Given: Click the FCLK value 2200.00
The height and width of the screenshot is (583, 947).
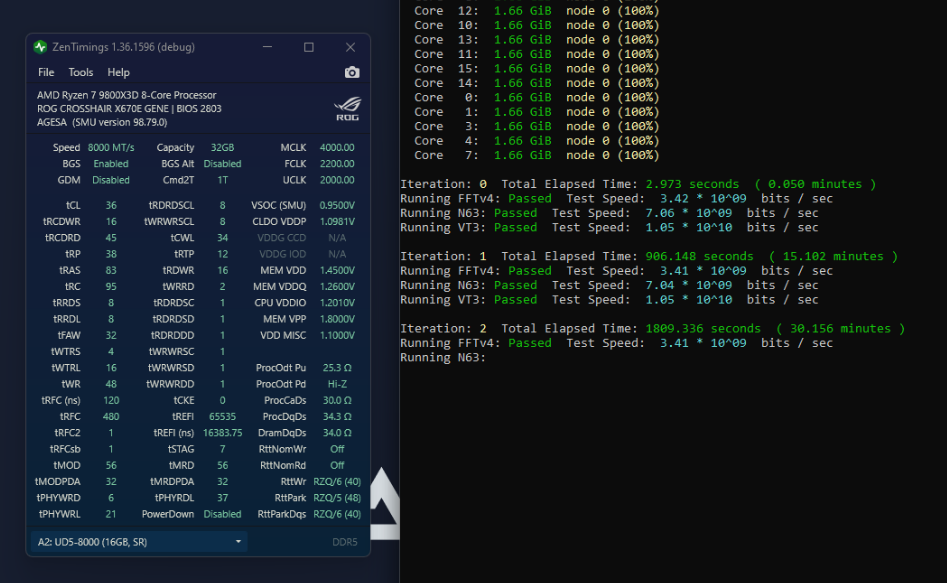Looking at the screenshot, I should (x=336, y=163).
